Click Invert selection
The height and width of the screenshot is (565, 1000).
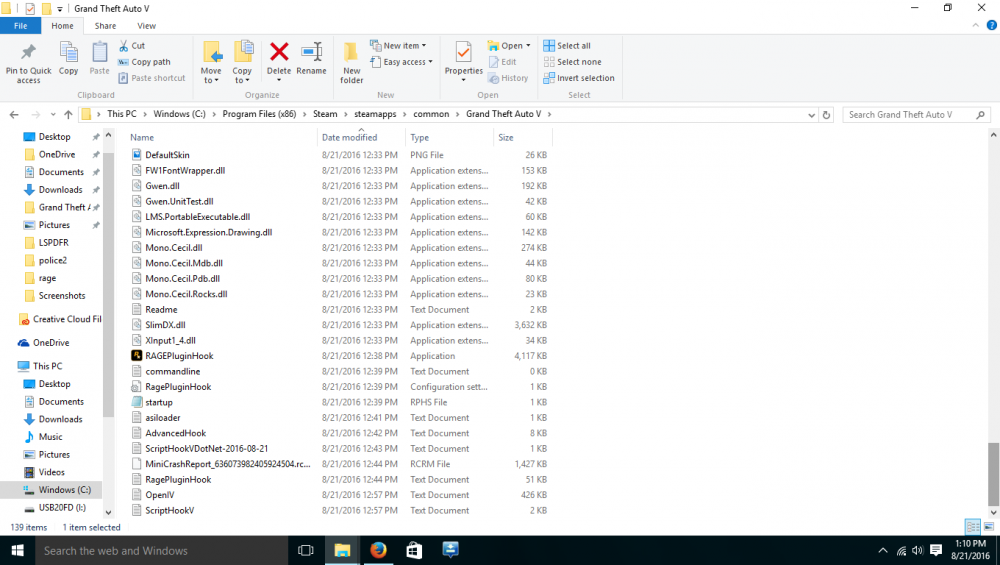[579, 78]
